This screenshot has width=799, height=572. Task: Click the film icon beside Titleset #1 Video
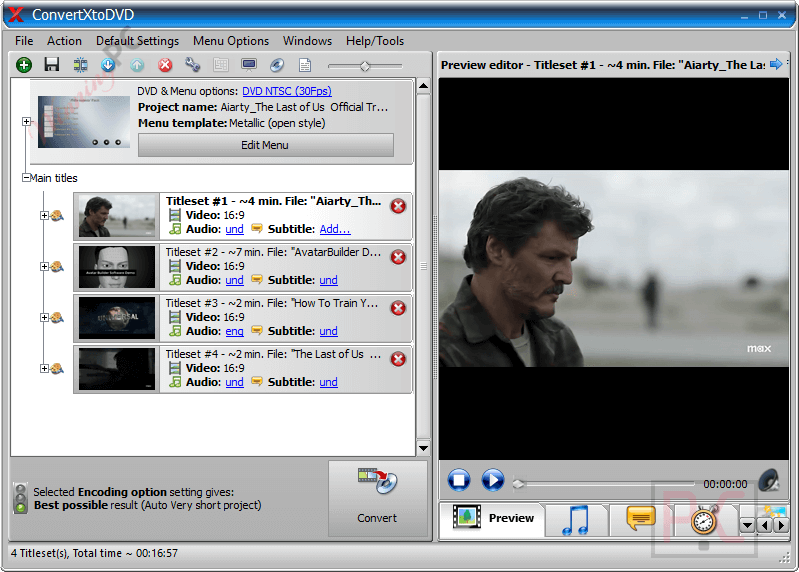[175, 215]
